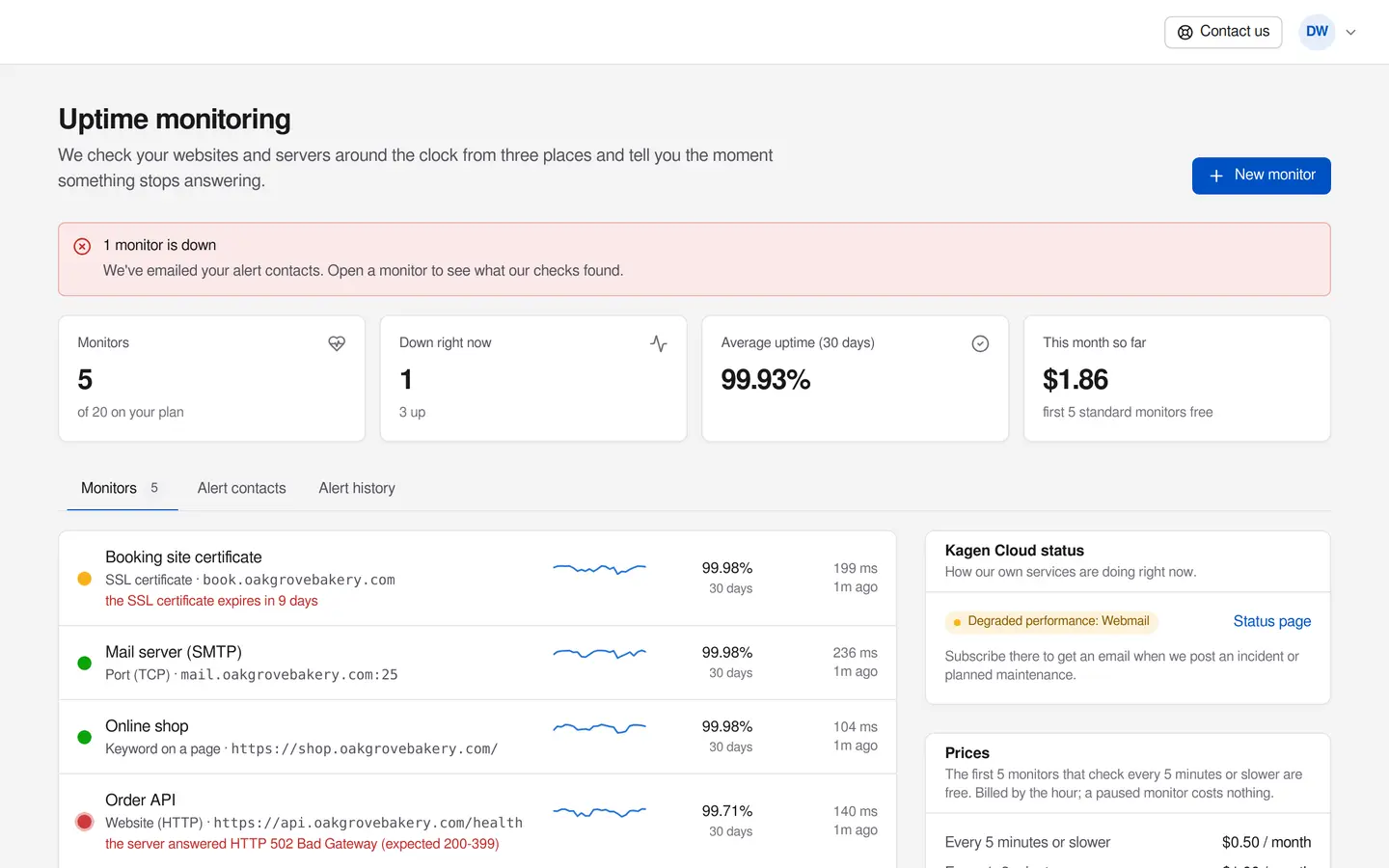Open the DW account avatar
Image resolution: width=1389 pixels, height=868 pixels.
click(x=1317, y=32)
